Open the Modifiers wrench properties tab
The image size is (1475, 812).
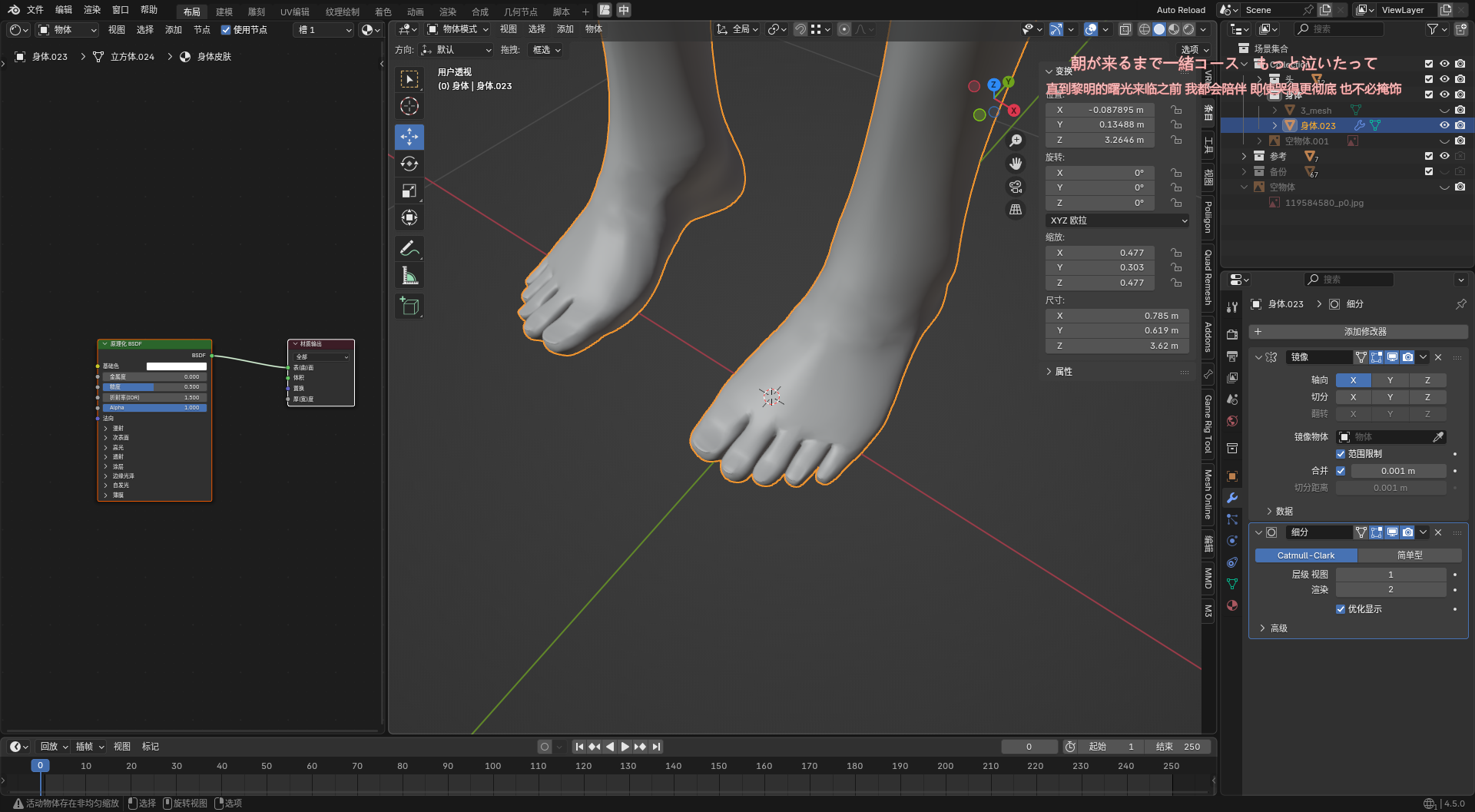point(1232,498)
